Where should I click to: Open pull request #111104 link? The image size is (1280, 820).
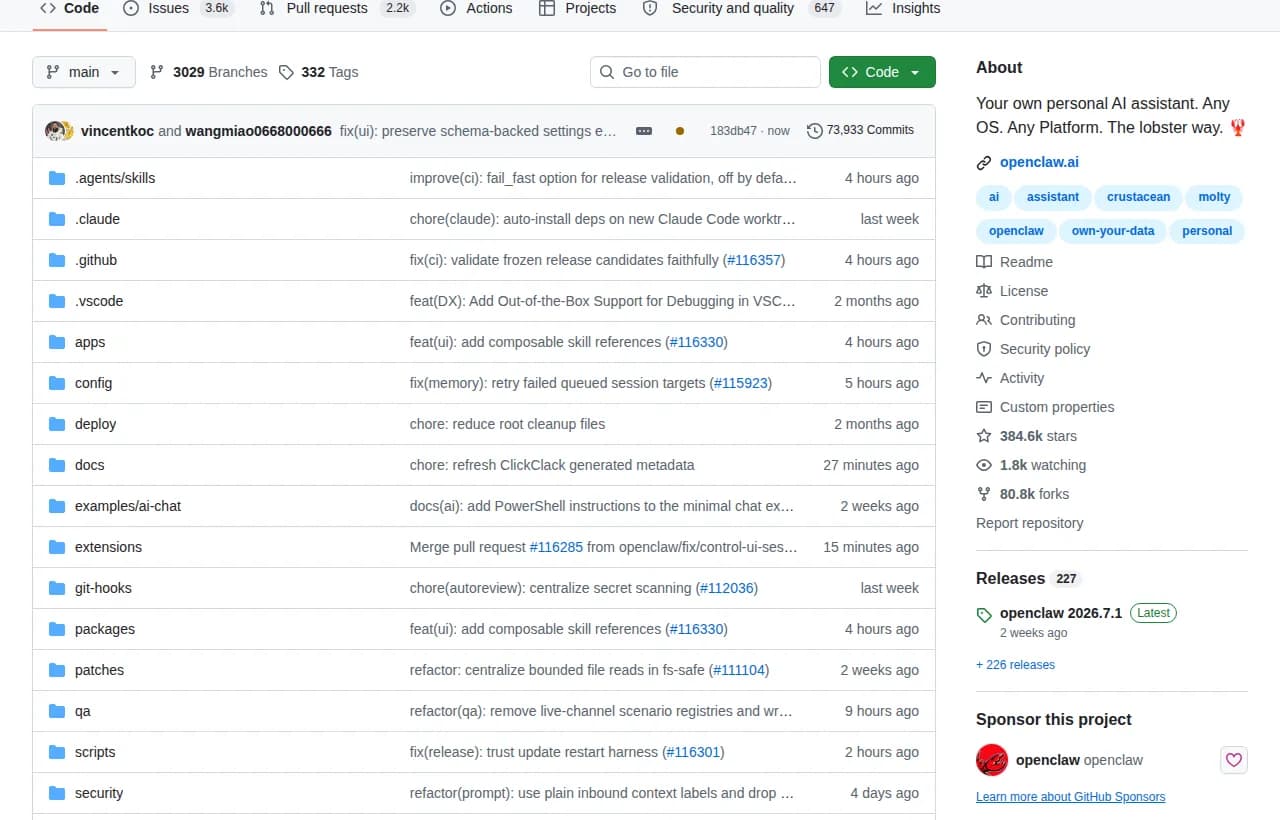click(739, 670)
